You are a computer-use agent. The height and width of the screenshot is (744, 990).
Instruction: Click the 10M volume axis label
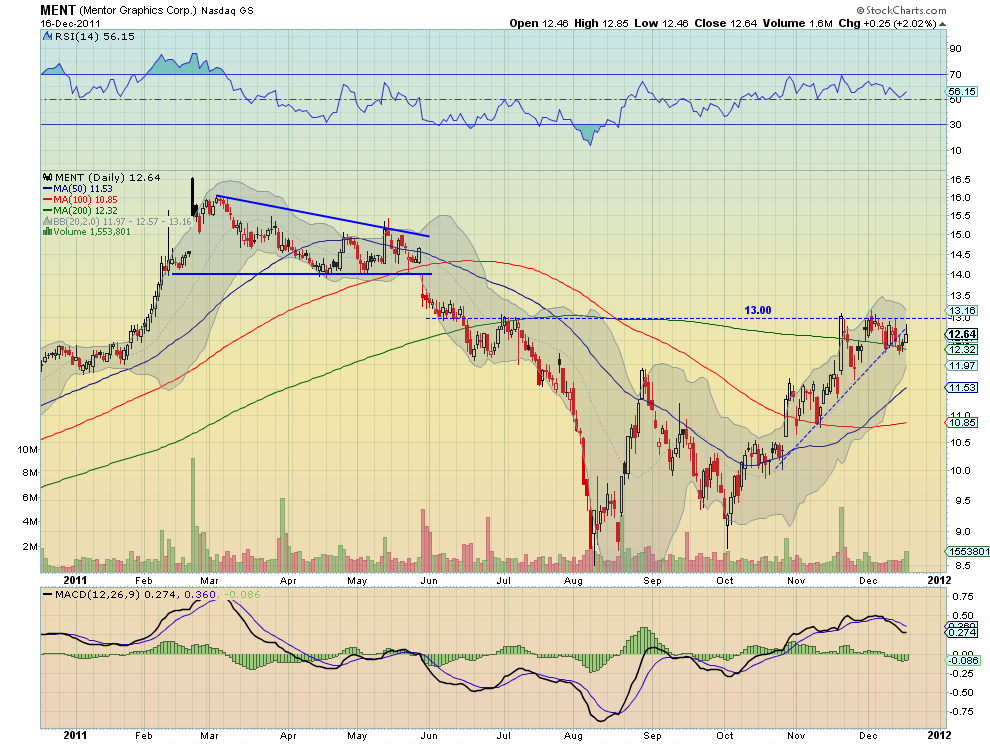(28, 450)
